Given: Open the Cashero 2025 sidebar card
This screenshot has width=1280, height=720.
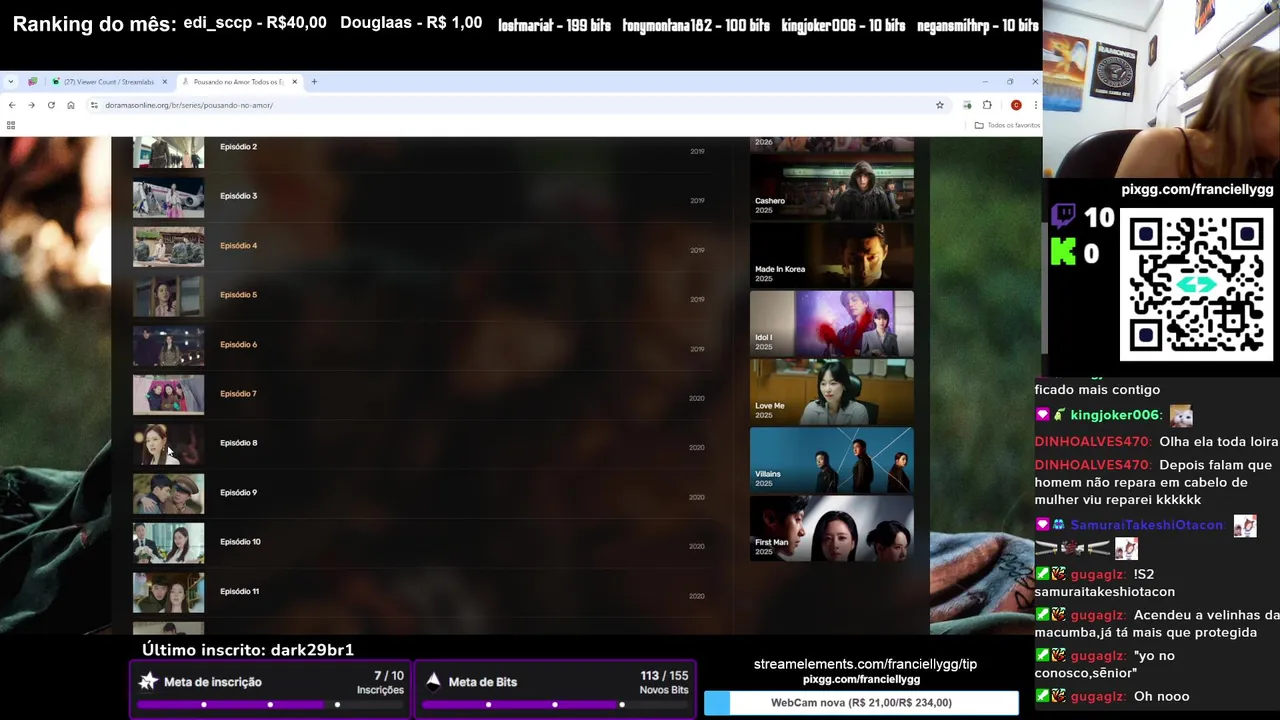Looking at the screenshot, I should 831,187.
